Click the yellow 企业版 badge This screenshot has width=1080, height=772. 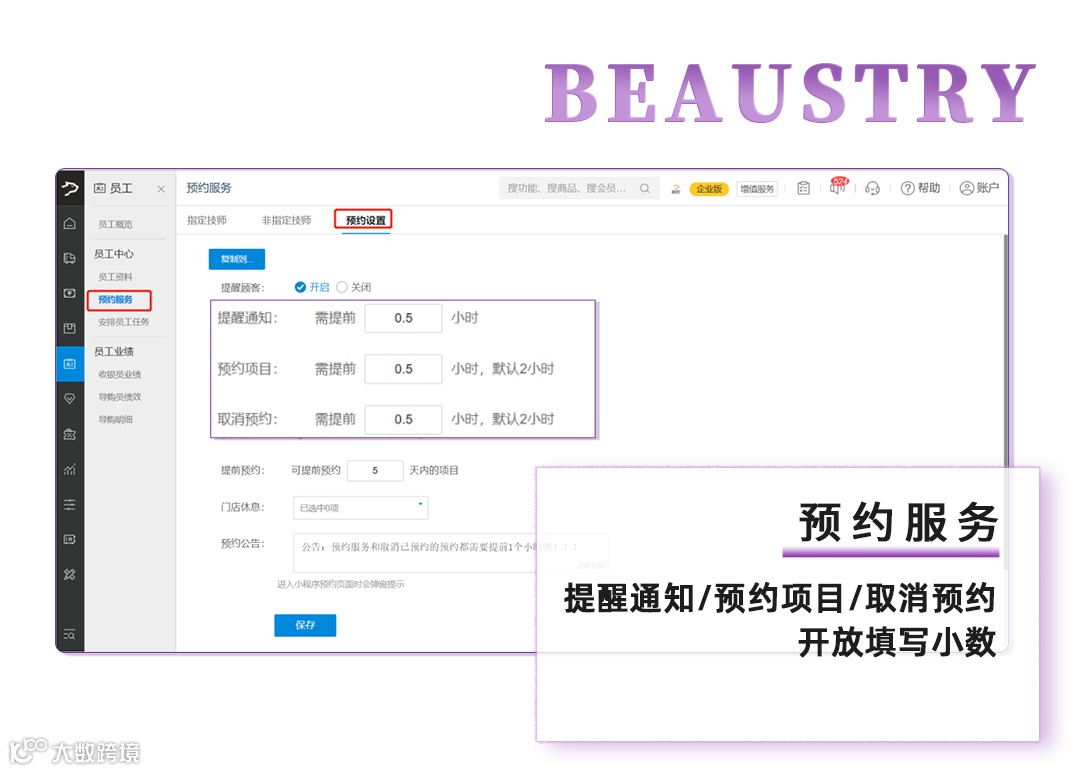709,189
